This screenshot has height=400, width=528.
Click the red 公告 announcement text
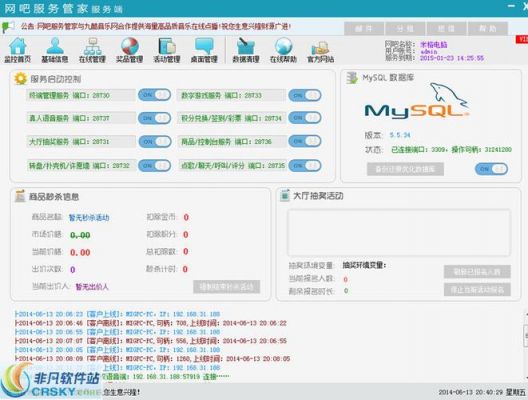[x=156, y=26]
